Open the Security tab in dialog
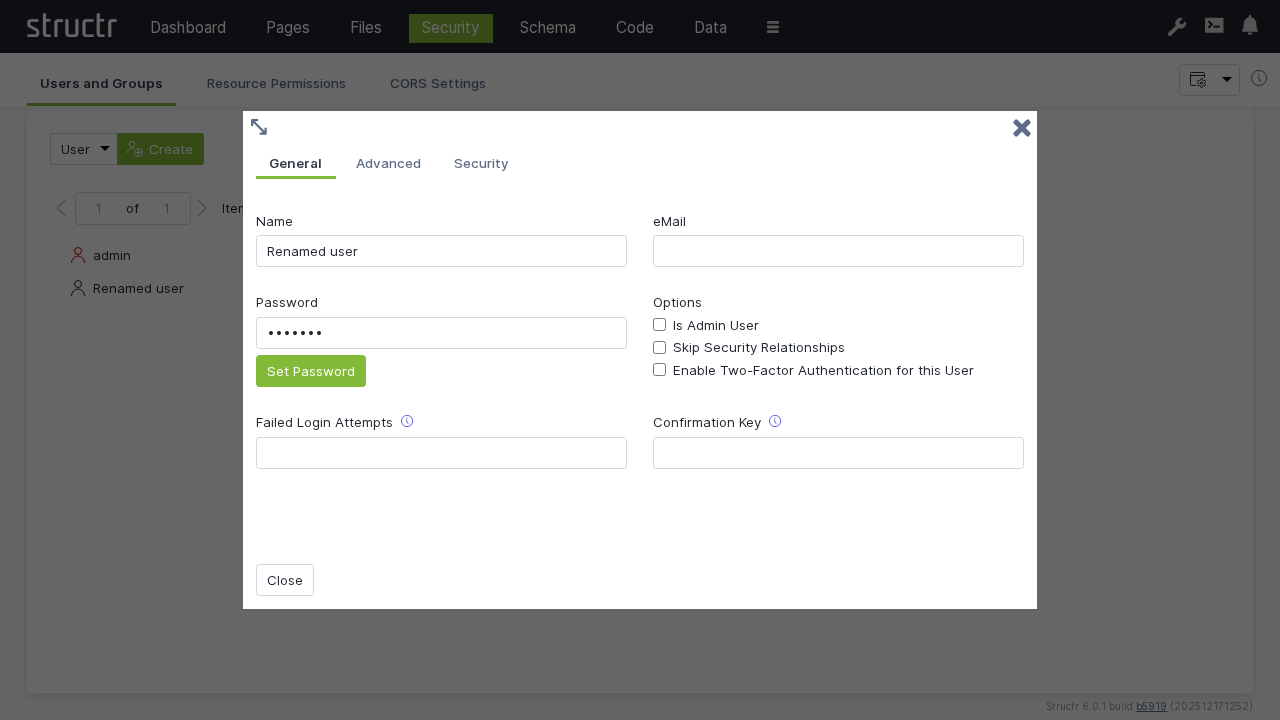This screenshot has height=720, width=1280. point(481,163)
